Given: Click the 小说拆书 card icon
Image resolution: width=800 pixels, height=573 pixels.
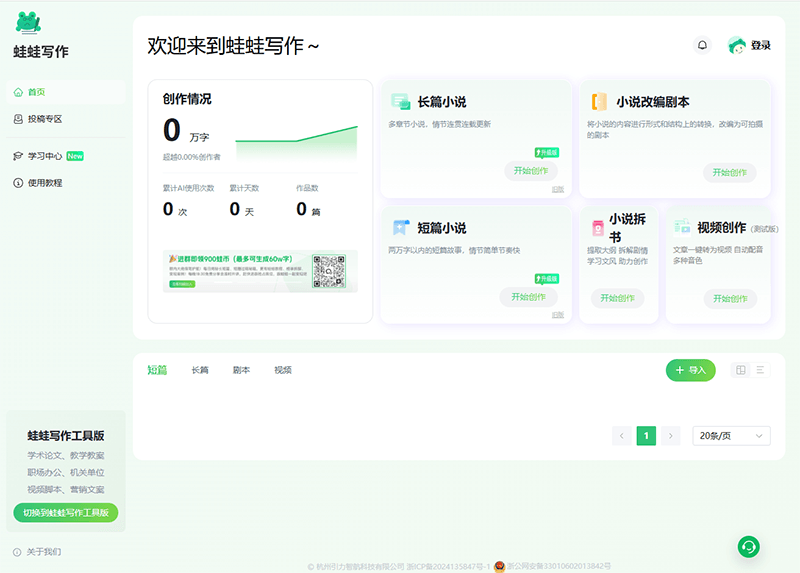Looking at the screenshot, I should pyautogui.click(x=597, y=227).
